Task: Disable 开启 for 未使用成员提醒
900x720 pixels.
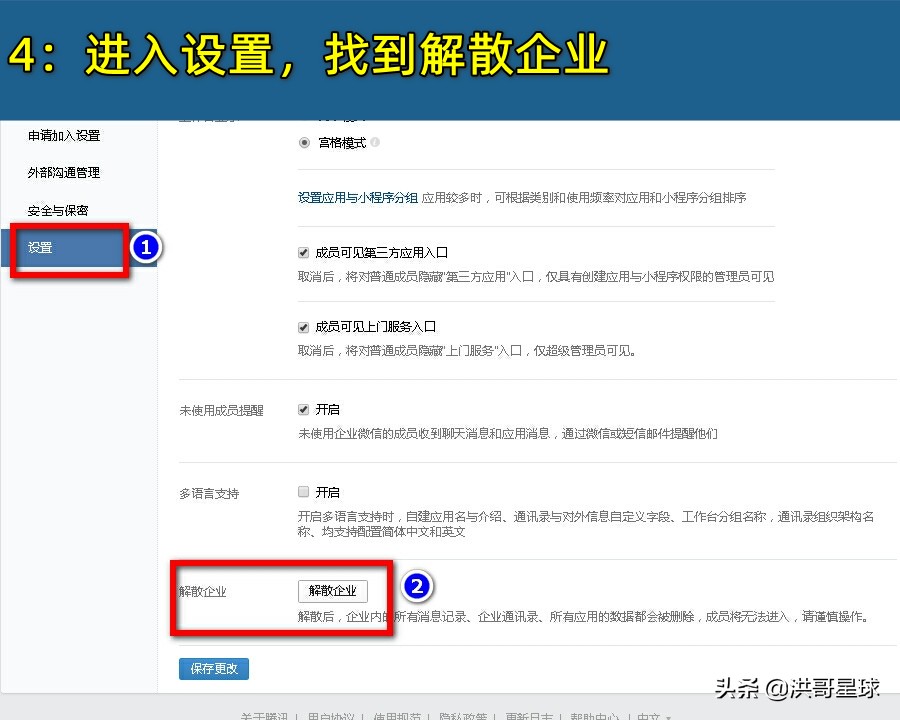Action: (x=303, y=408)
